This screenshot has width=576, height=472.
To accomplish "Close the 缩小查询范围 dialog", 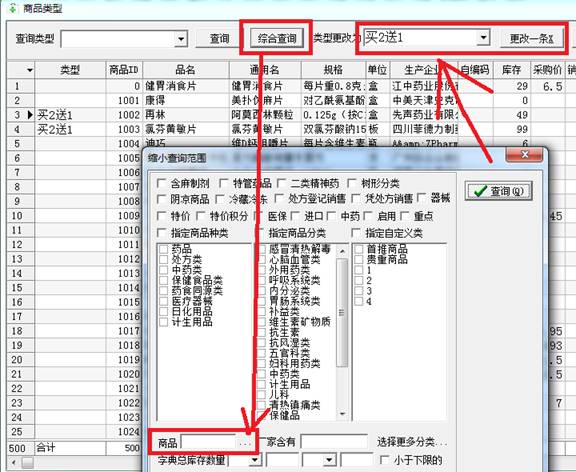I will tap(524, 155).
